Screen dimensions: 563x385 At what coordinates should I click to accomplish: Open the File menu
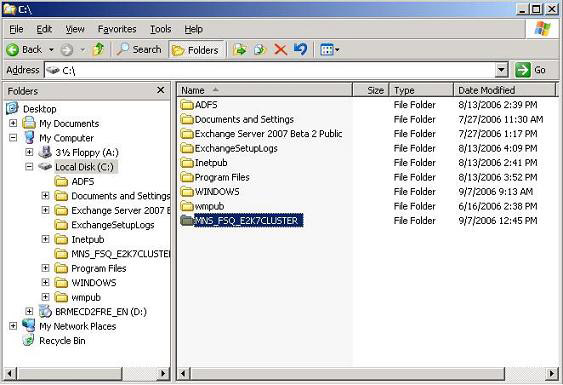click(x=17, y=29)
